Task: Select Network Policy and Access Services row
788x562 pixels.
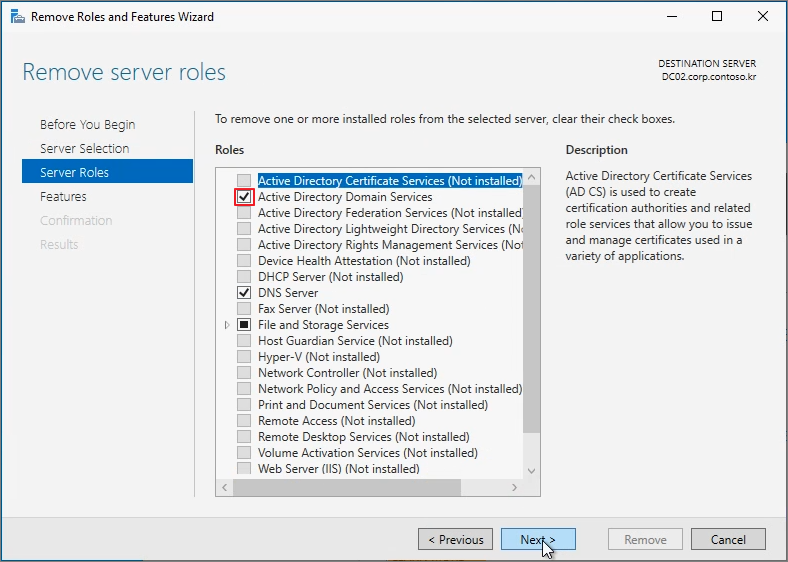Action: (390, 389)
